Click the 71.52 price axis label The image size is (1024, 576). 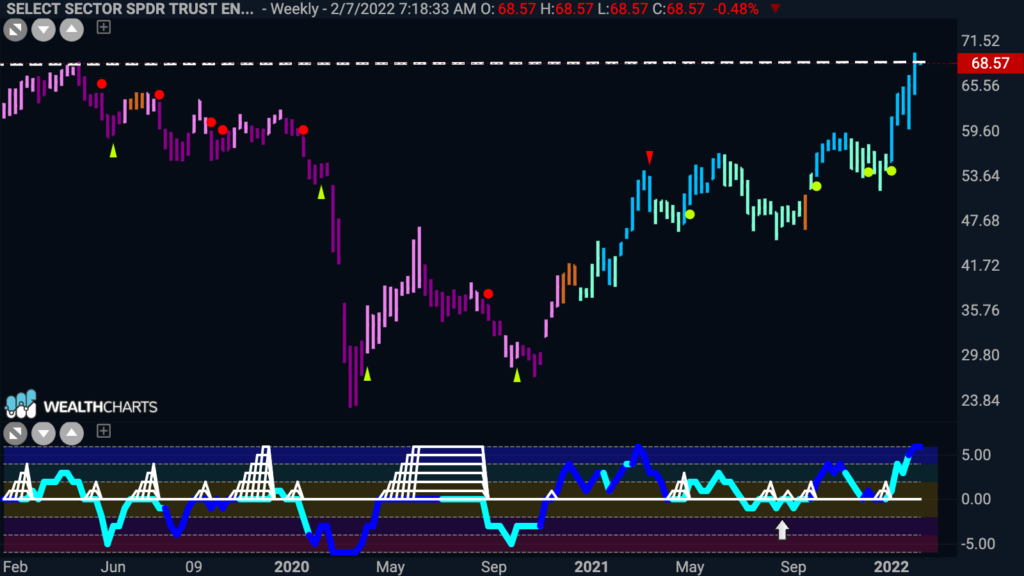pyautogui.click(x=980, y=41)
